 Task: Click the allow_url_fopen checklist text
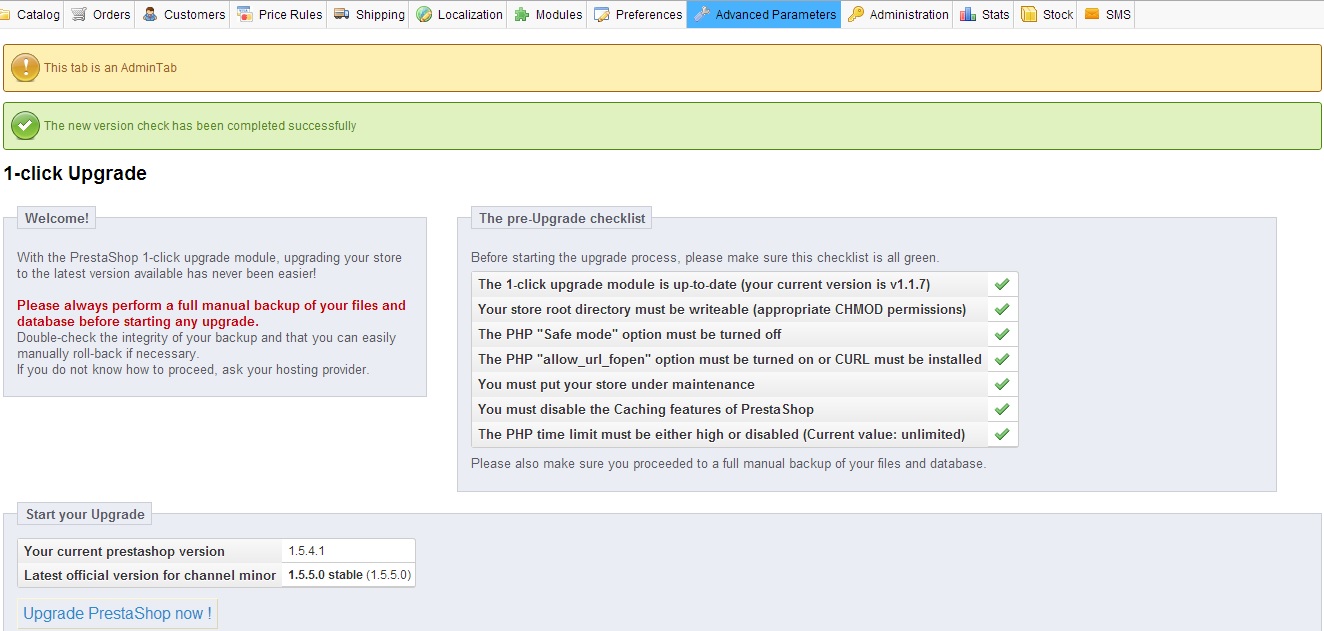click(x=730, y=359)
